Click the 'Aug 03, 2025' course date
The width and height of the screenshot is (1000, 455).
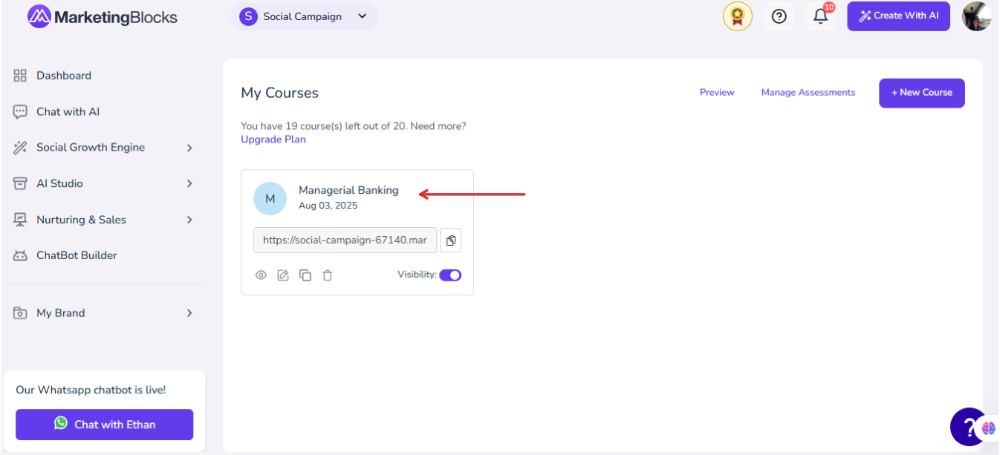click(x=328, y=206)
